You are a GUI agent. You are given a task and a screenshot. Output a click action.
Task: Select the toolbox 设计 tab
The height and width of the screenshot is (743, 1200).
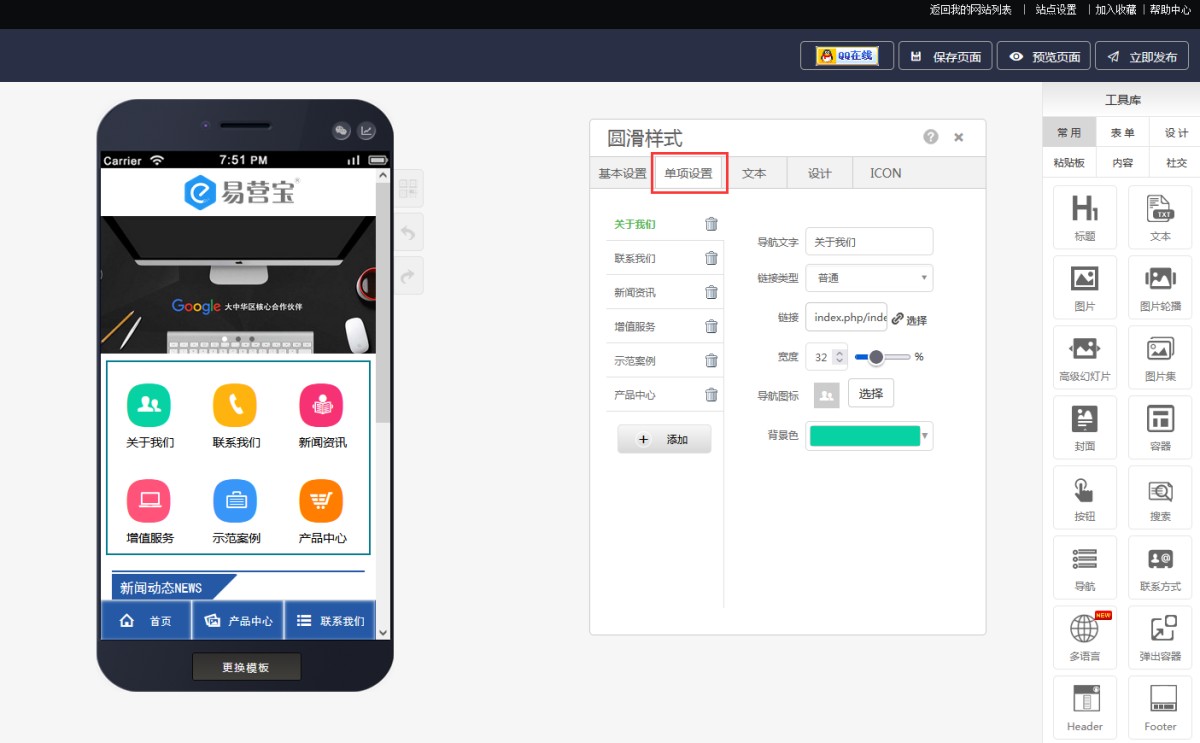coord(1176,132)
